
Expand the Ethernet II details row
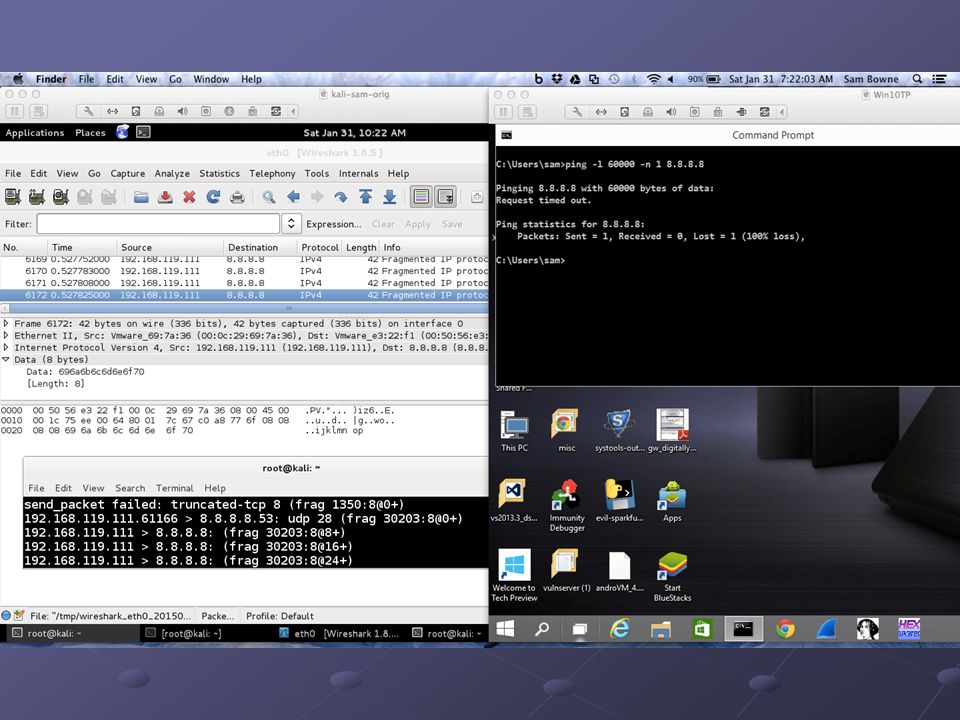6,336
